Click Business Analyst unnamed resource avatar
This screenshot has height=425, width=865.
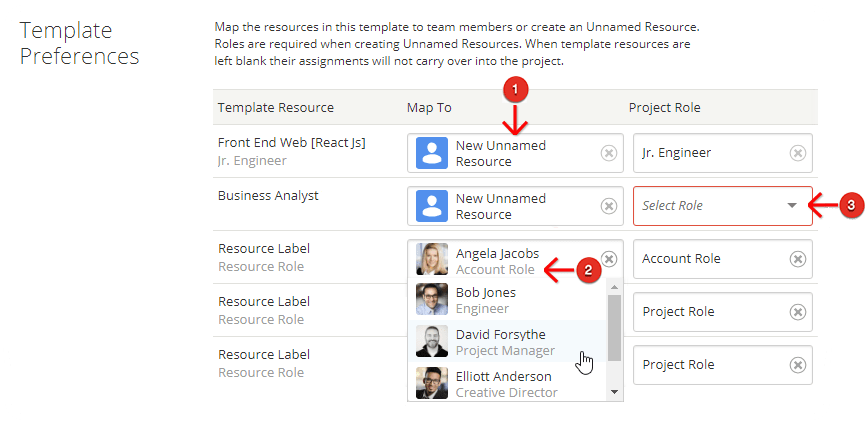(x=431, y=206)
